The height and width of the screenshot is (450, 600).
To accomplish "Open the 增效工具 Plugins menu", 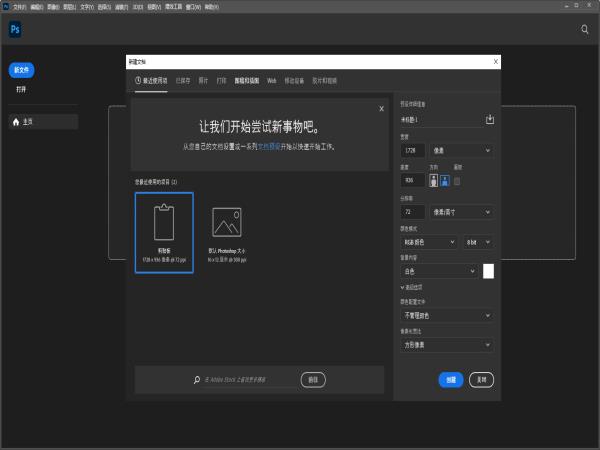I will (x=173, y=7).
